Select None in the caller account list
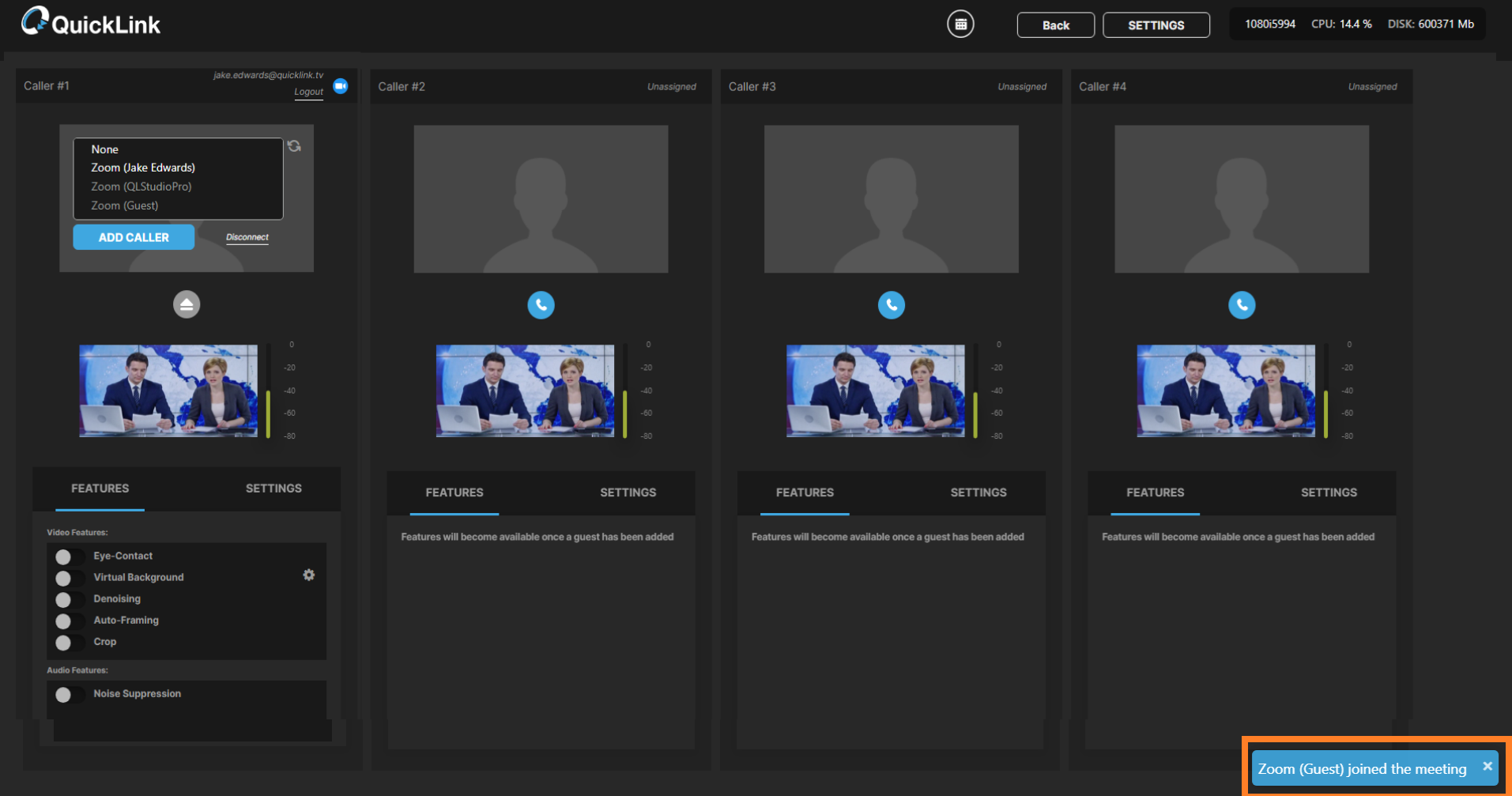Viewport: 1512px width, 796px height. 104,149
